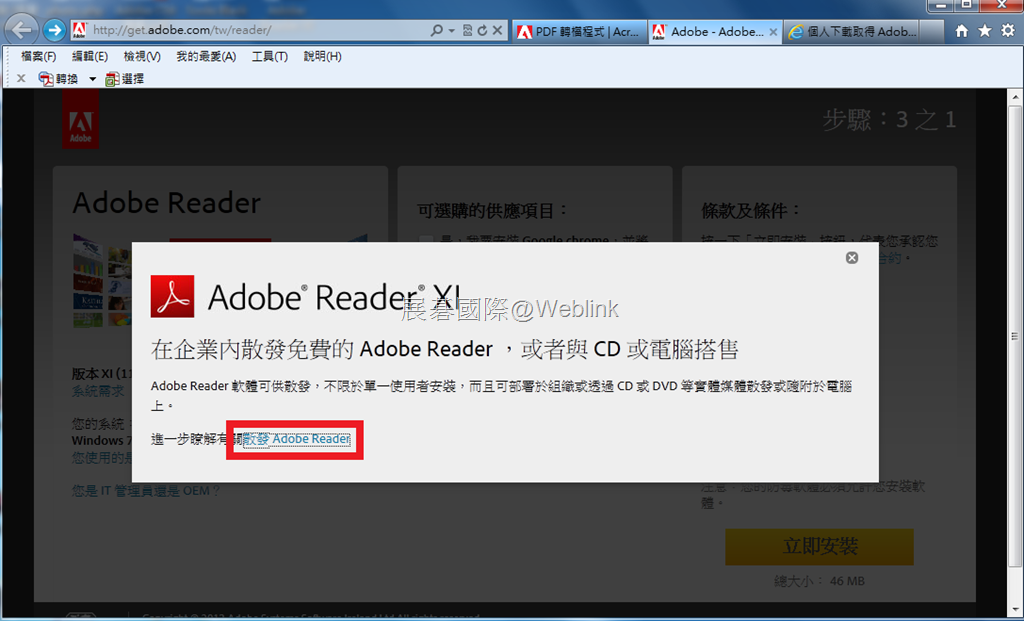Open the address bar autocomplete dropdown arrow
The height and width of the screenshot is (621, 1024).
pyautogui.click(x=451, y=31)
